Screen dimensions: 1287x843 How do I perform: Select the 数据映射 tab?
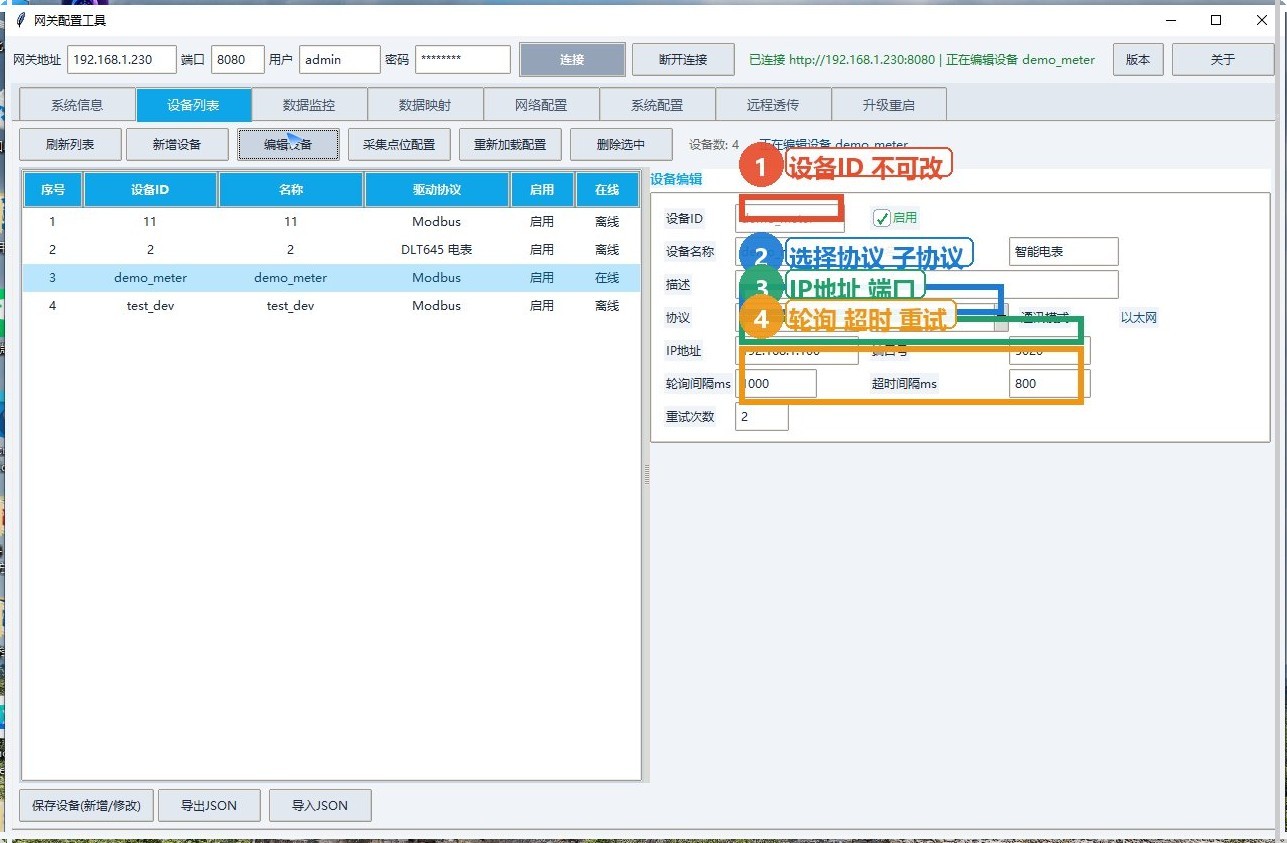point(425,105)
